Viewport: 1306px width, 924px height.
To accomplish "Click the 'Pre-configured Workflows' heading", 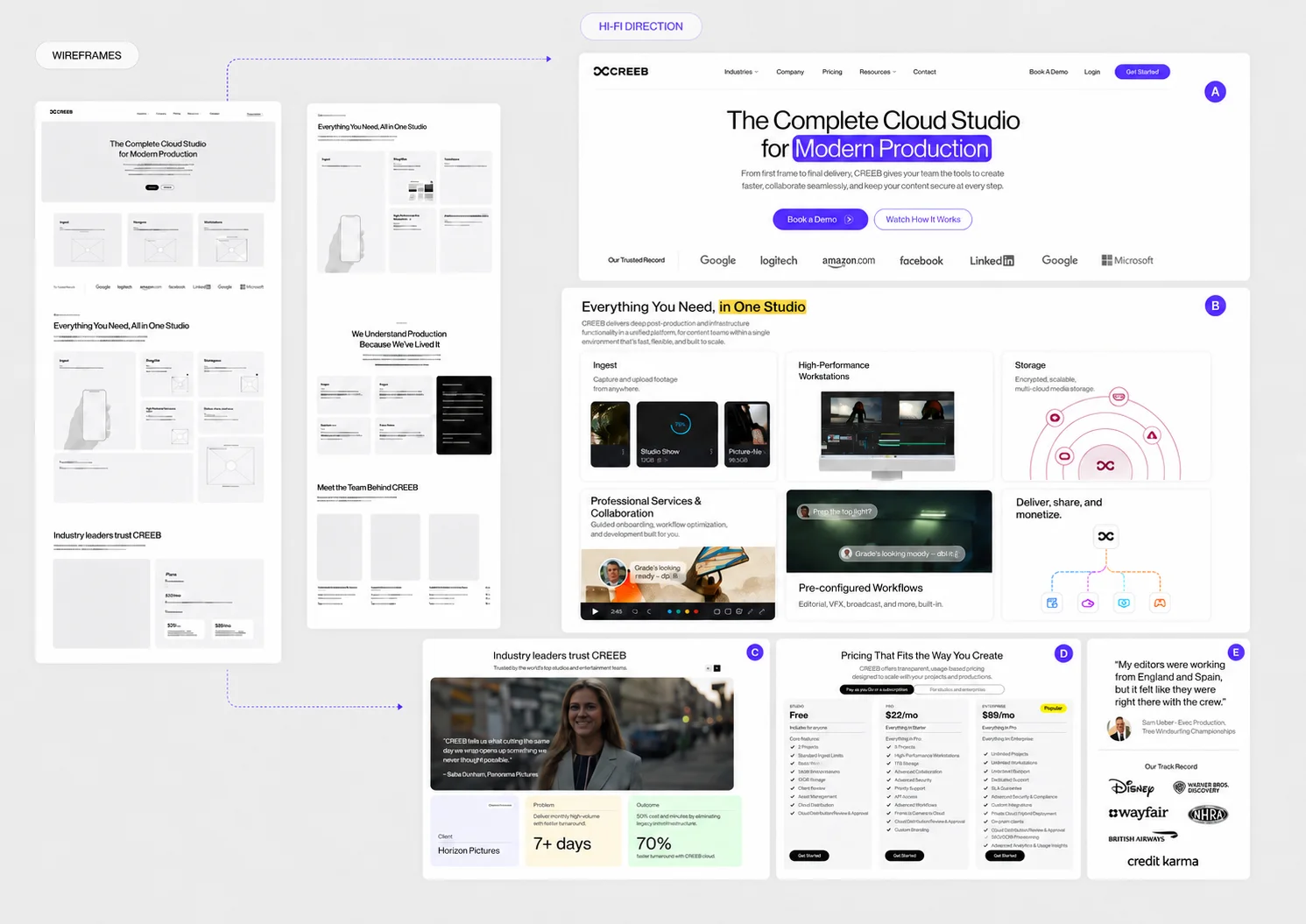I will [860, 588].
